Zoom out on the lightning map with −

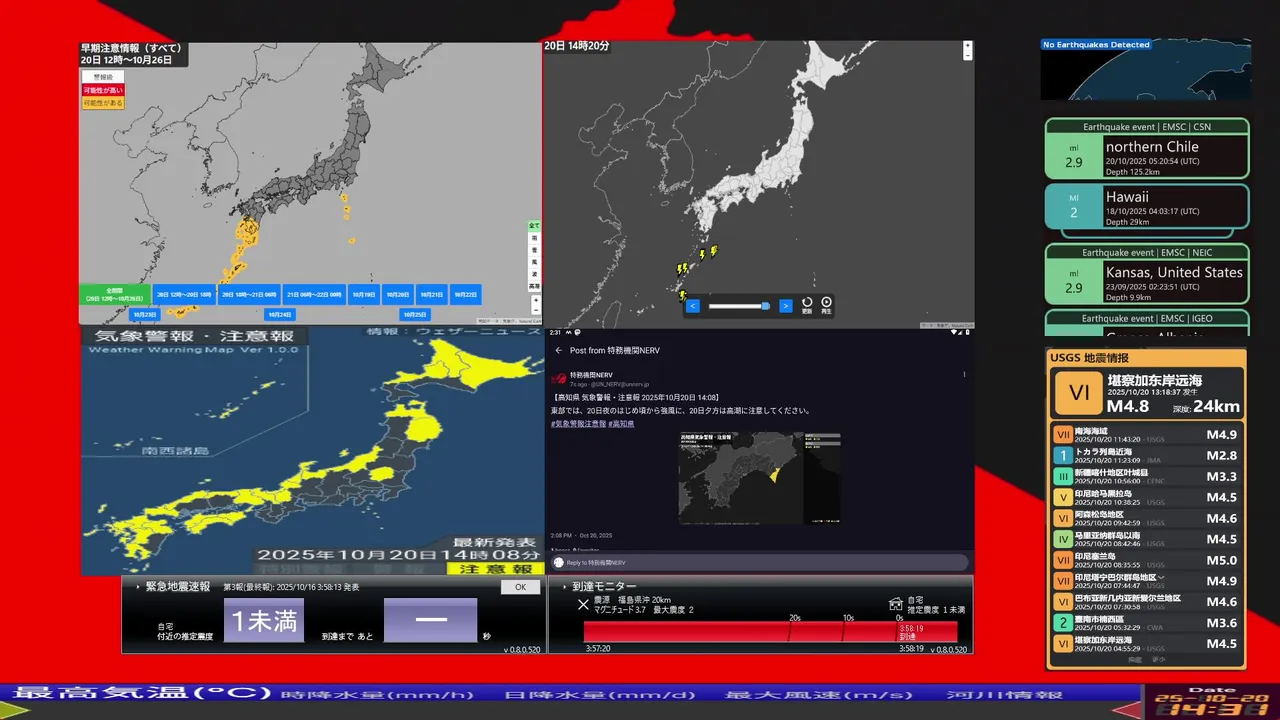coord(968,55)
